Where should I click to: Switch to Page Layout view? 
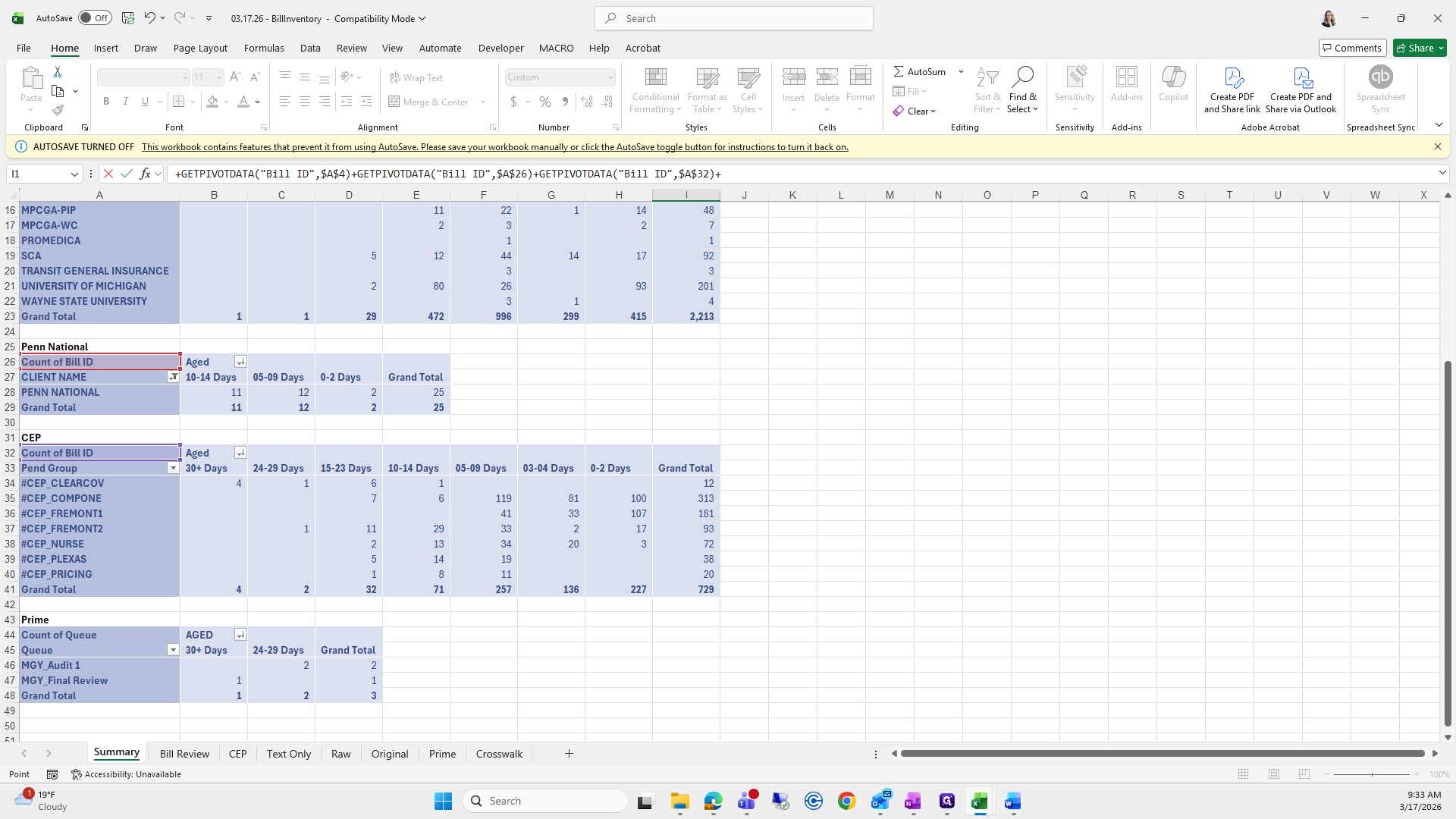[x=1274, y=774]
